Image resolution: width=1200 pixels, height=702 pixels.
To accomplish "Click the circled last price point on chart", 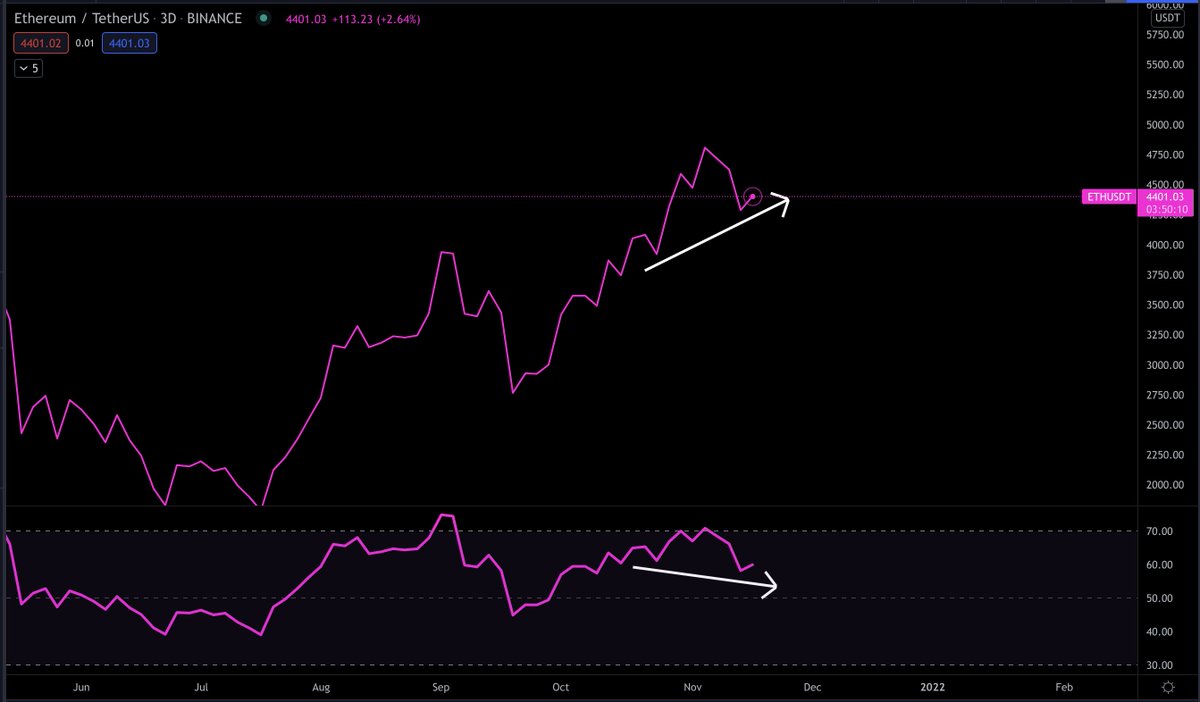I will 753,197.
